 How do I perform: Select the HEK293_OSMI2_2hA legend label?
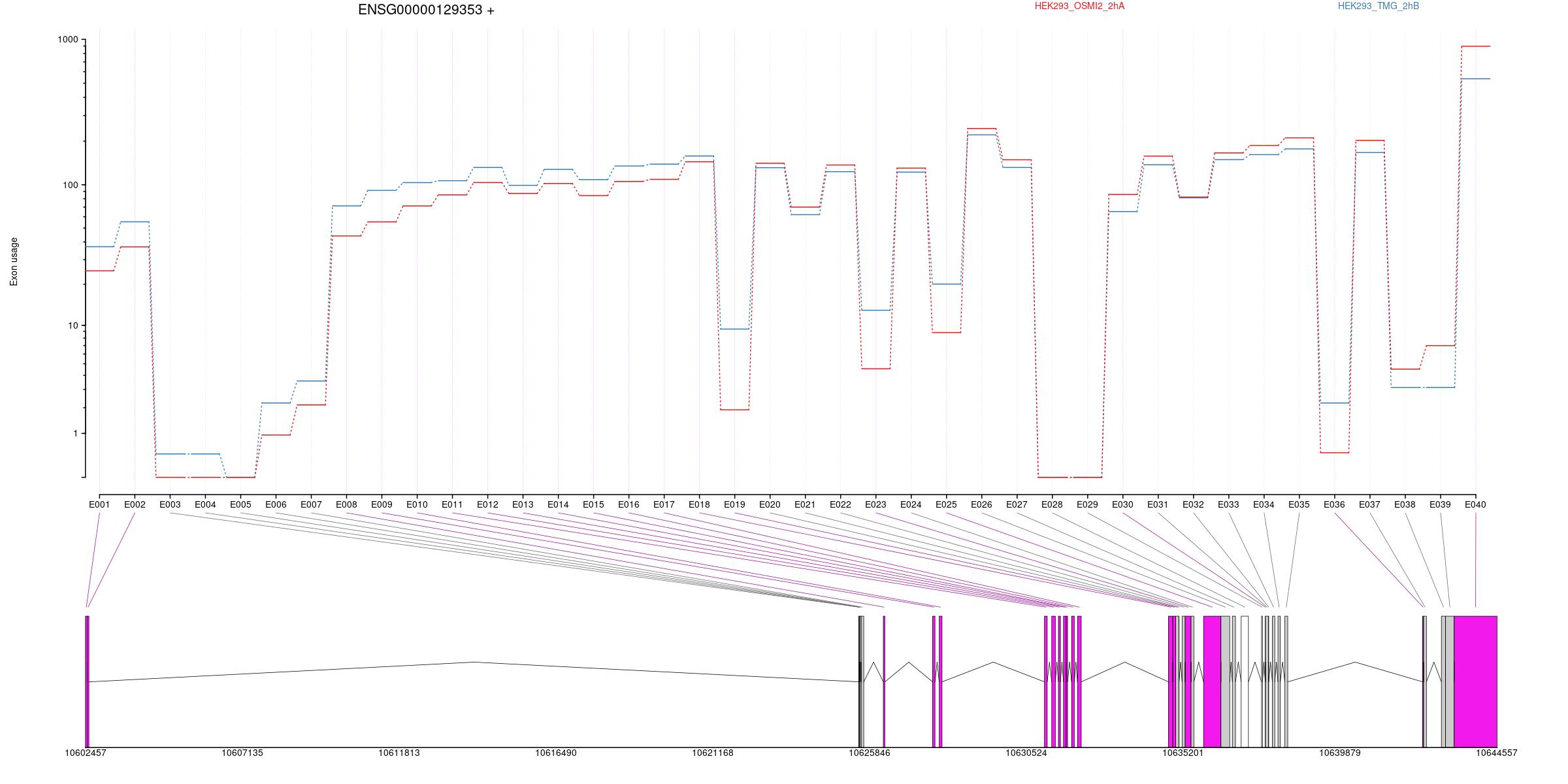point(1079,6)
